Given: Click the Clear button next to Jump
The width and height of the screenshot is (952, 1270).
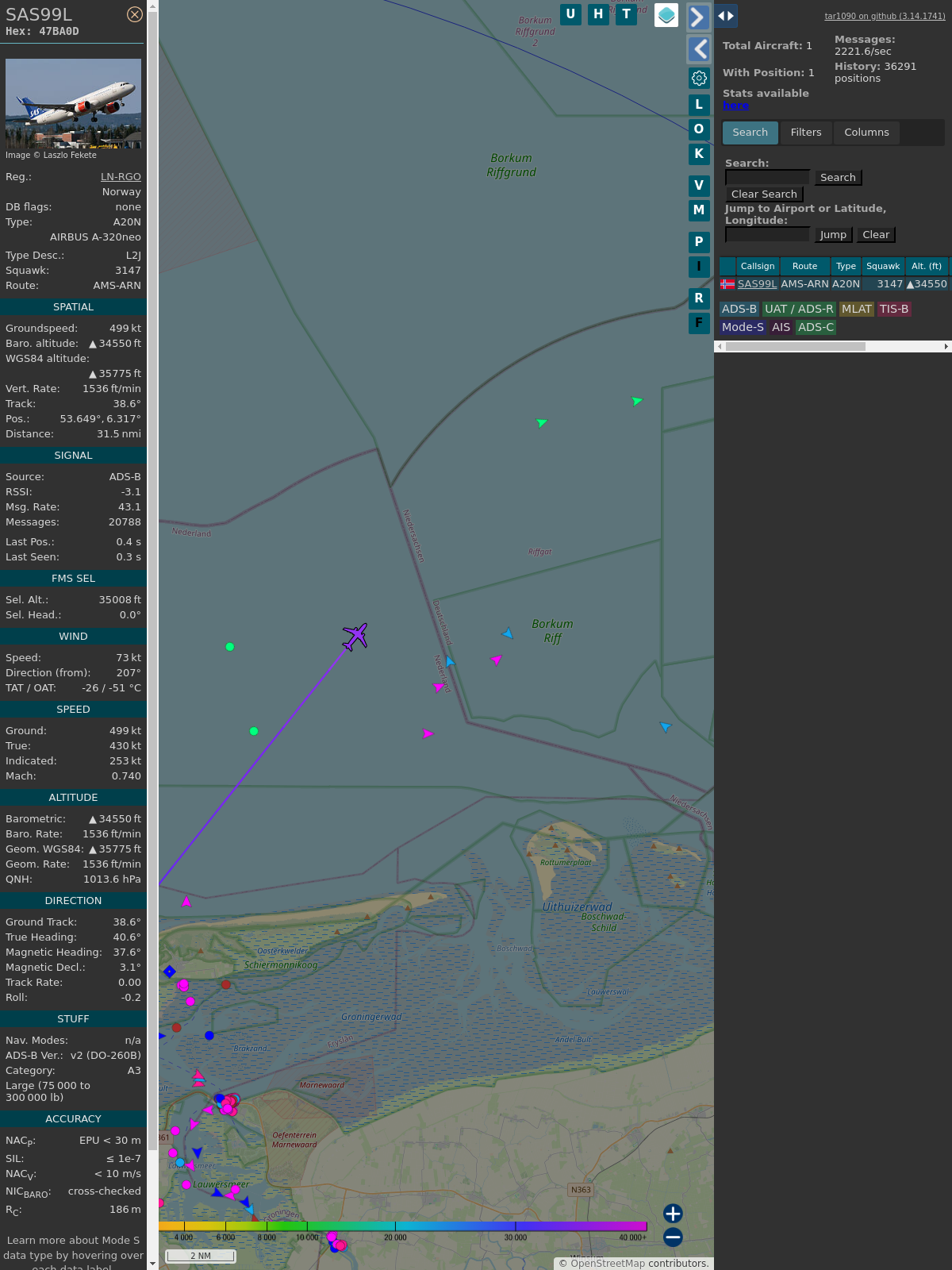Looking at the screenshot, I should [876, 235].
